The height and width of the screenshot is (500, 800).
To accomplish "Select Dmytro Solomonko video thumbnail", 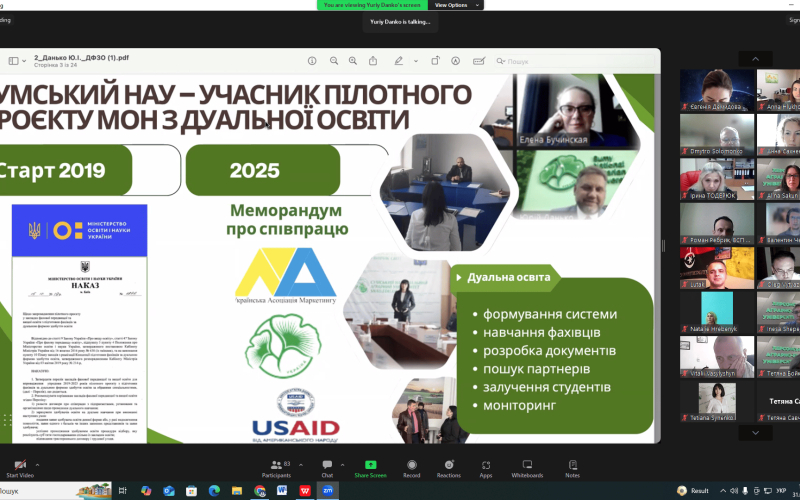I will tap(717, 135).
